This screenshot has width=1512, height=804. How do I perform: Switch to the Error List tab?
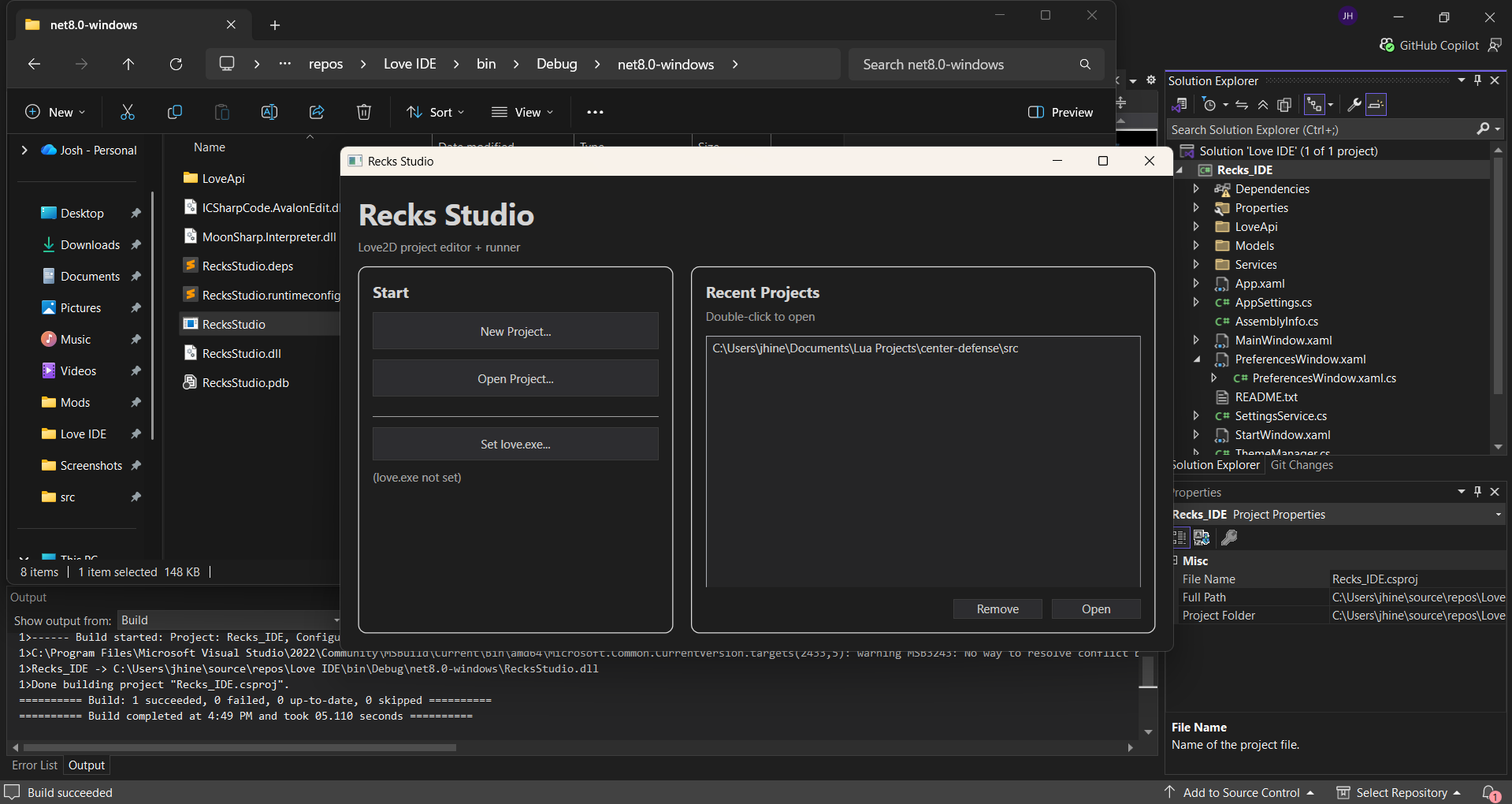(x=35, y=765)
